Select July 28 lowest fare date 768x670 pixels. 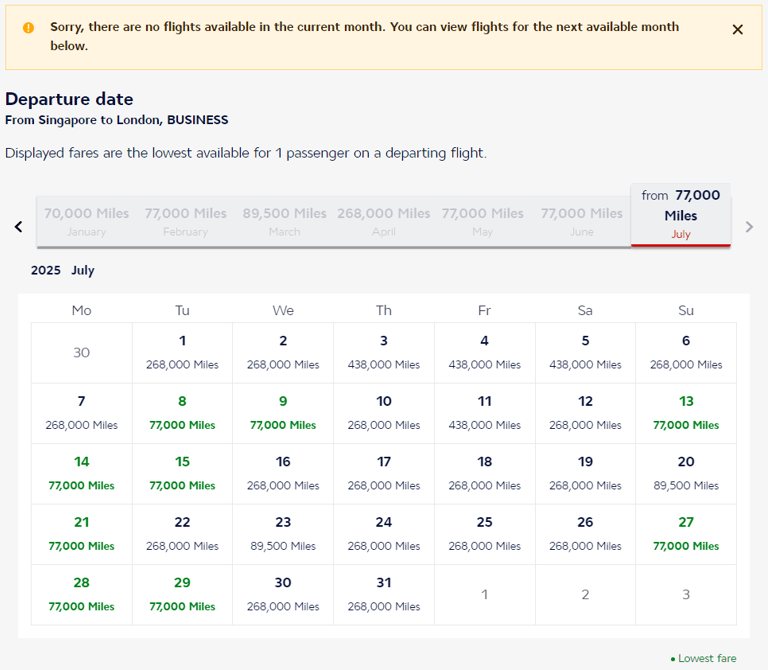(x=82, y=594)
